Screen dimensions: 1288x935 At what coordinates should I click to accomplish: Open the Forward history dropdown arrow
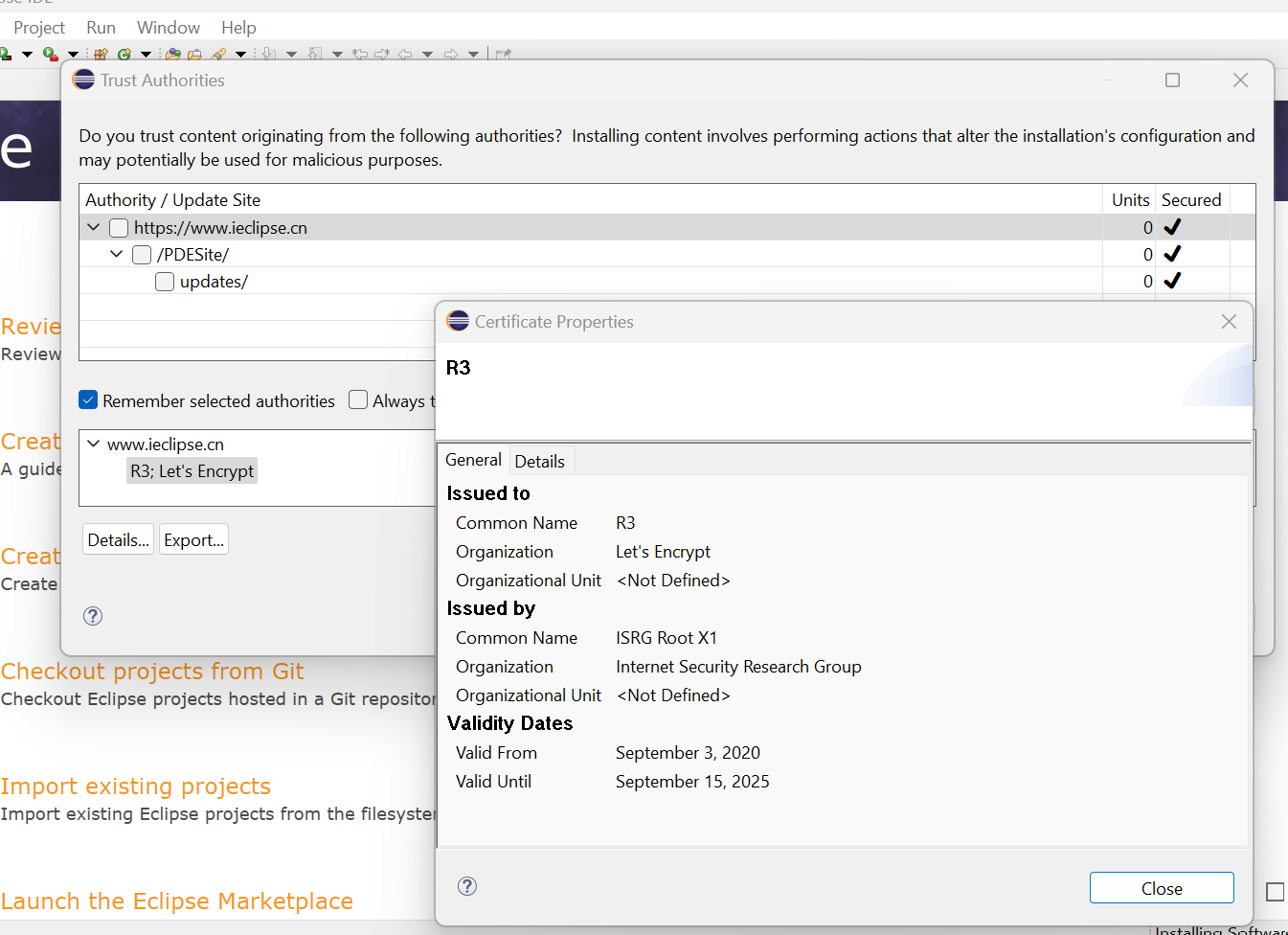473,55
